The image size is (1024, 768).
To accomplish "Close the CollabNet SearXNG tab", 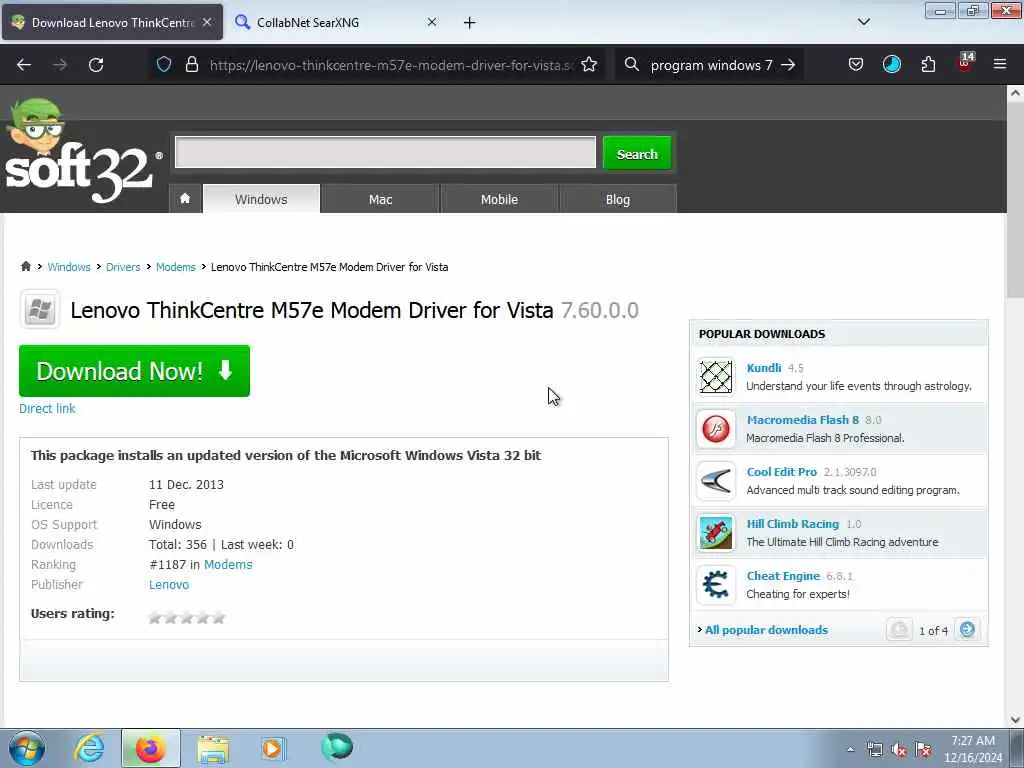I will click(x=432, y=22).
